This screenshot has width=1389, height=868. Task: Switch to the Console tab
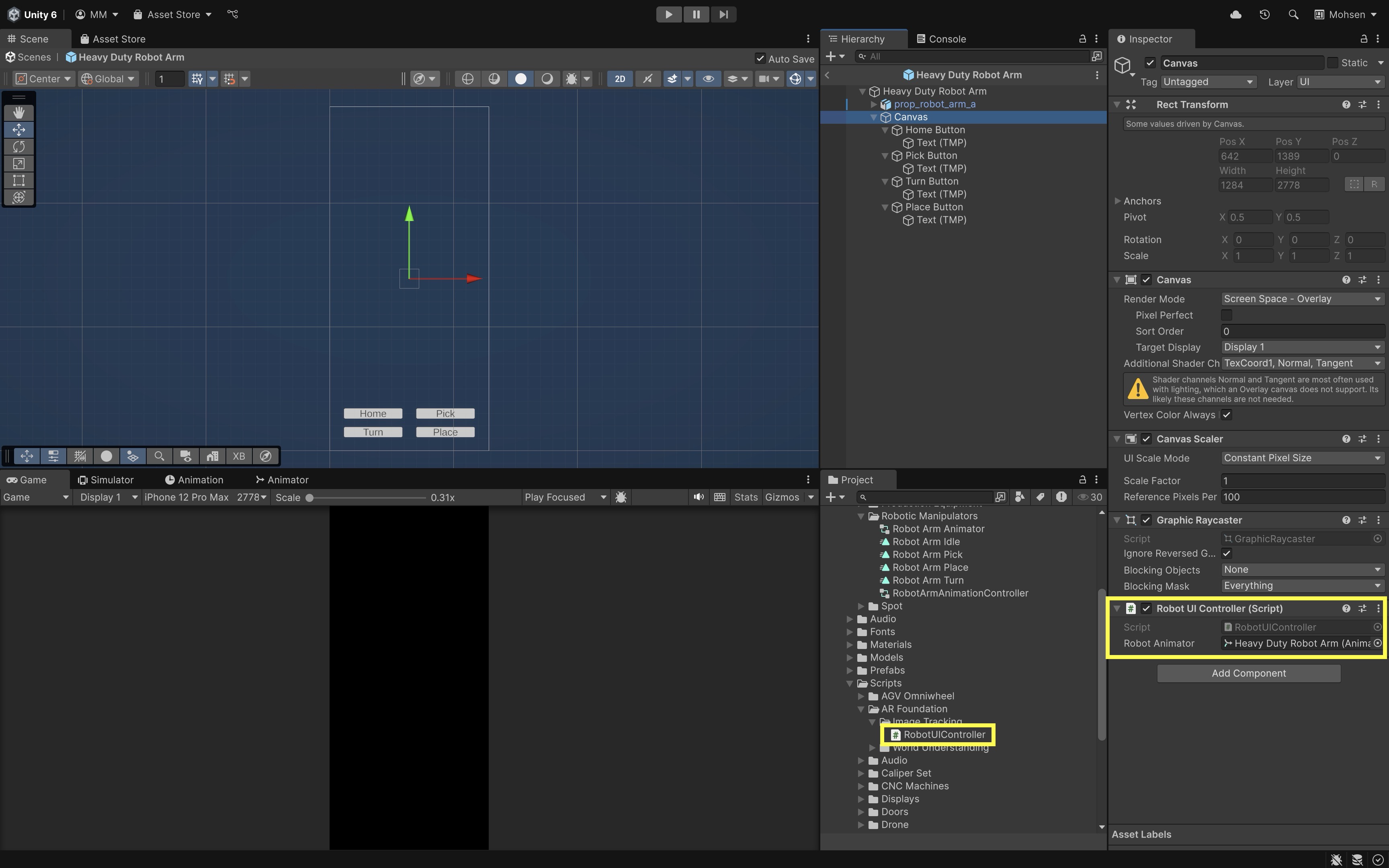[x=941, y=39]
